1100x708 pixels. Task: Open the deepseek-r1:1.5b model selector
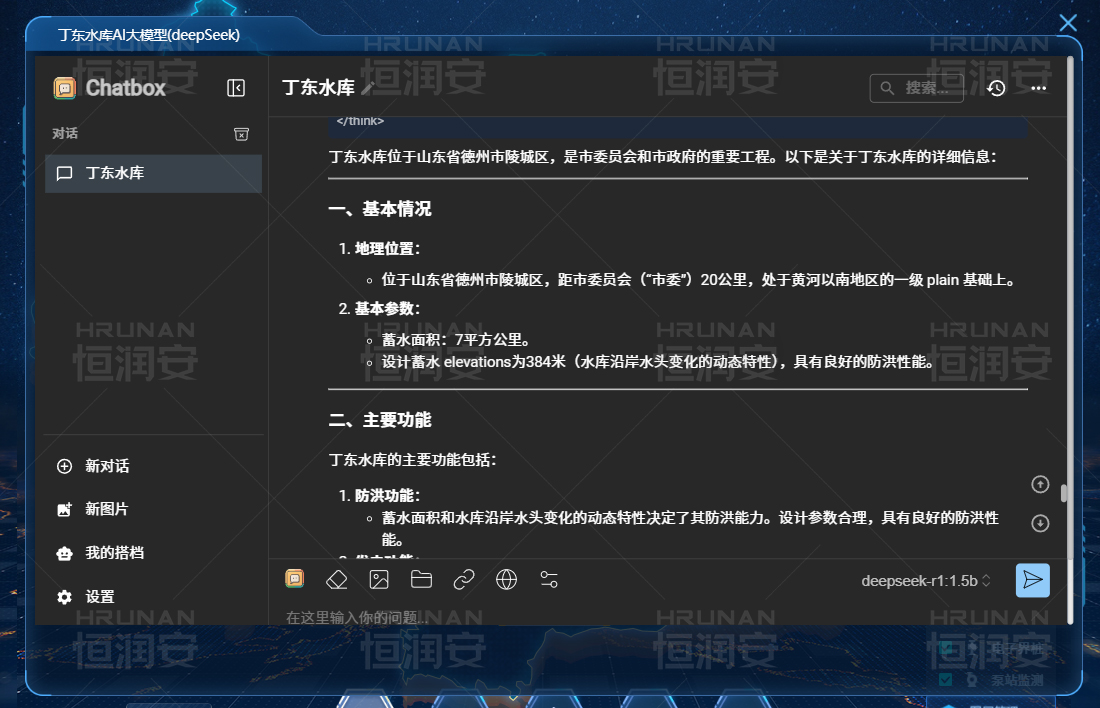coord(926,581)
